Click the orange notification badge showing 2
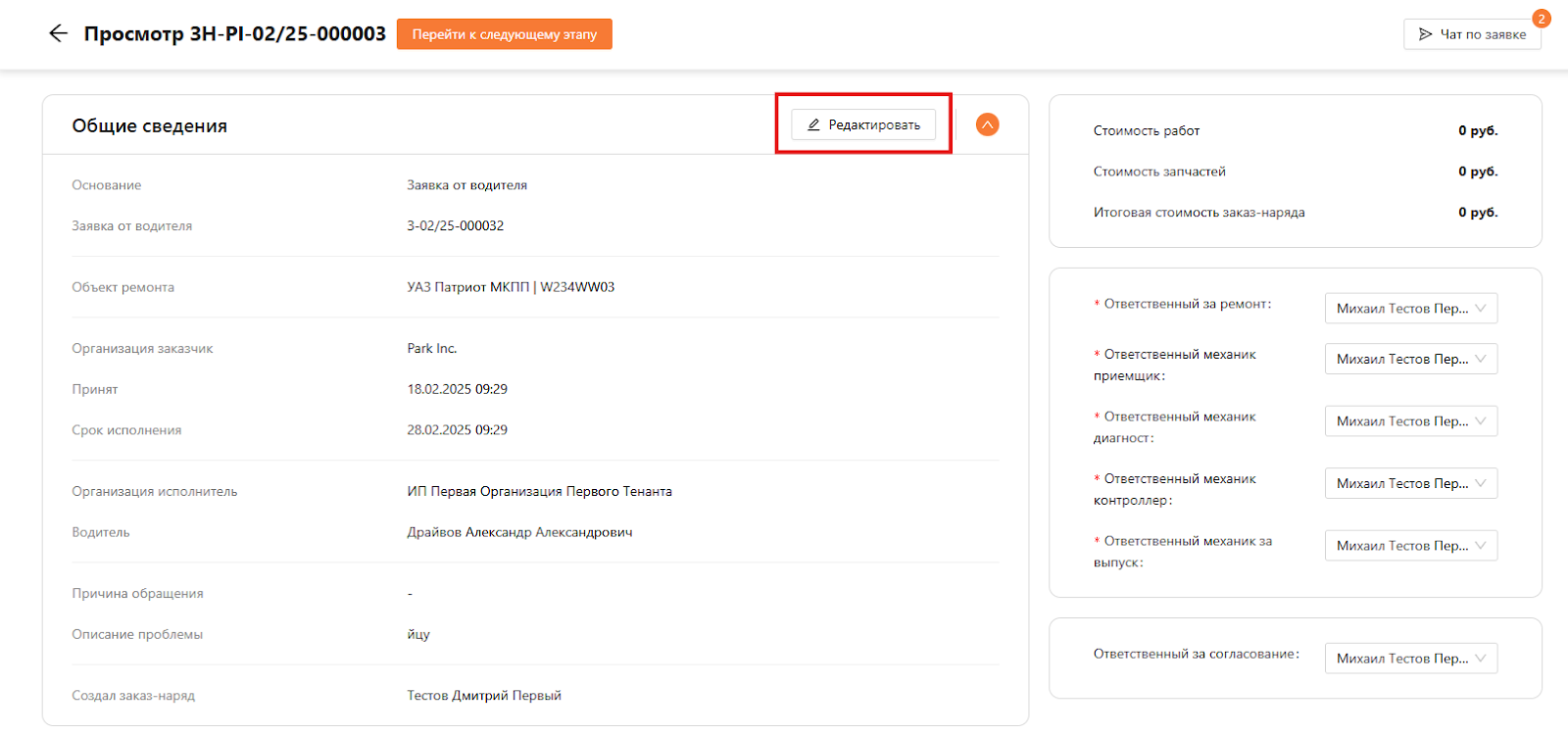1568x735 pixels. coord(1541,19)
